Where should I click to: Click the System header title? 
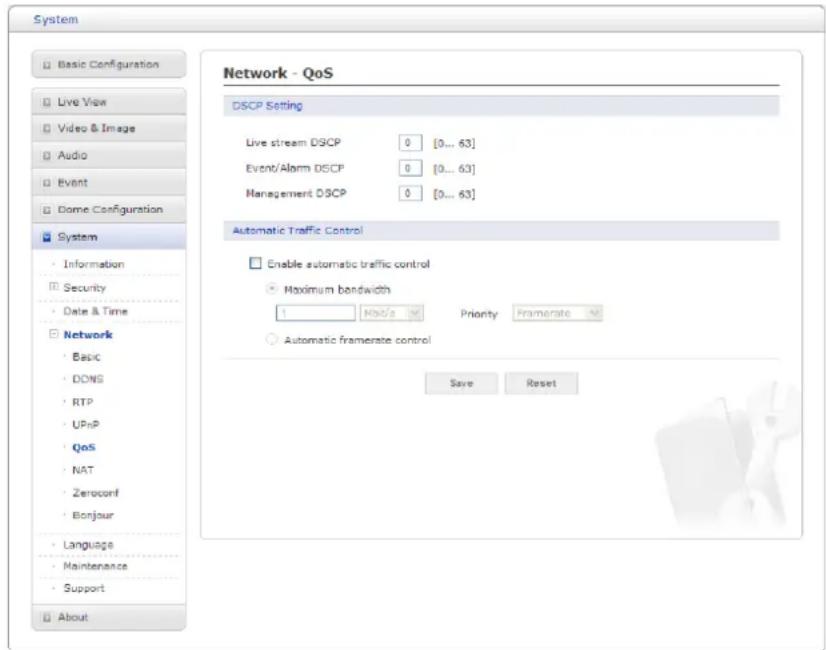point(56,19)
